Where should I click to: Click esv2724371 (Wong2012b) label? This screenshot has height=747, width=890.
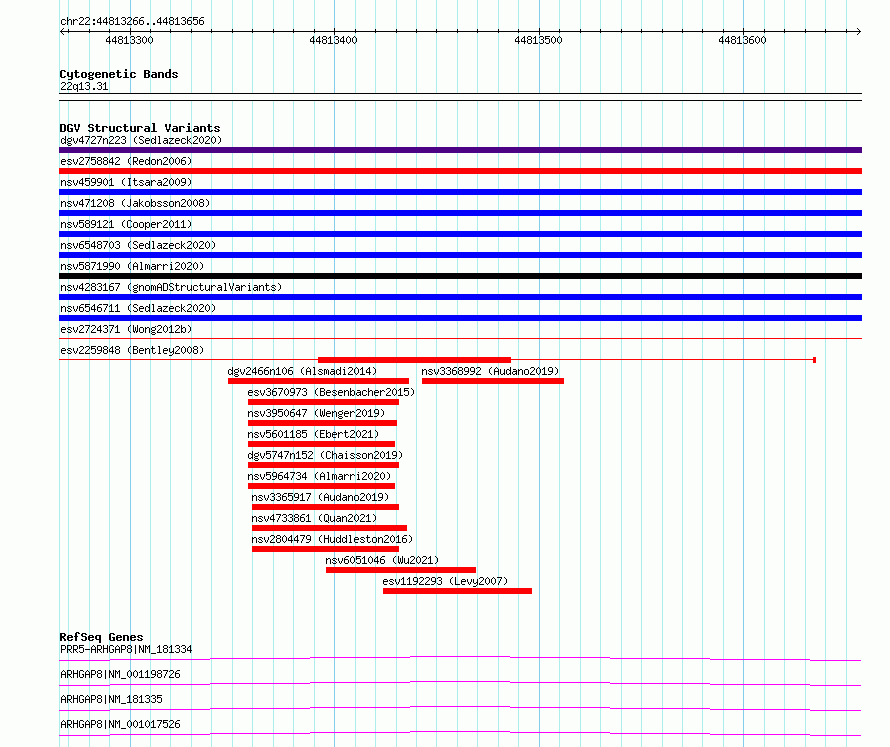126,329
